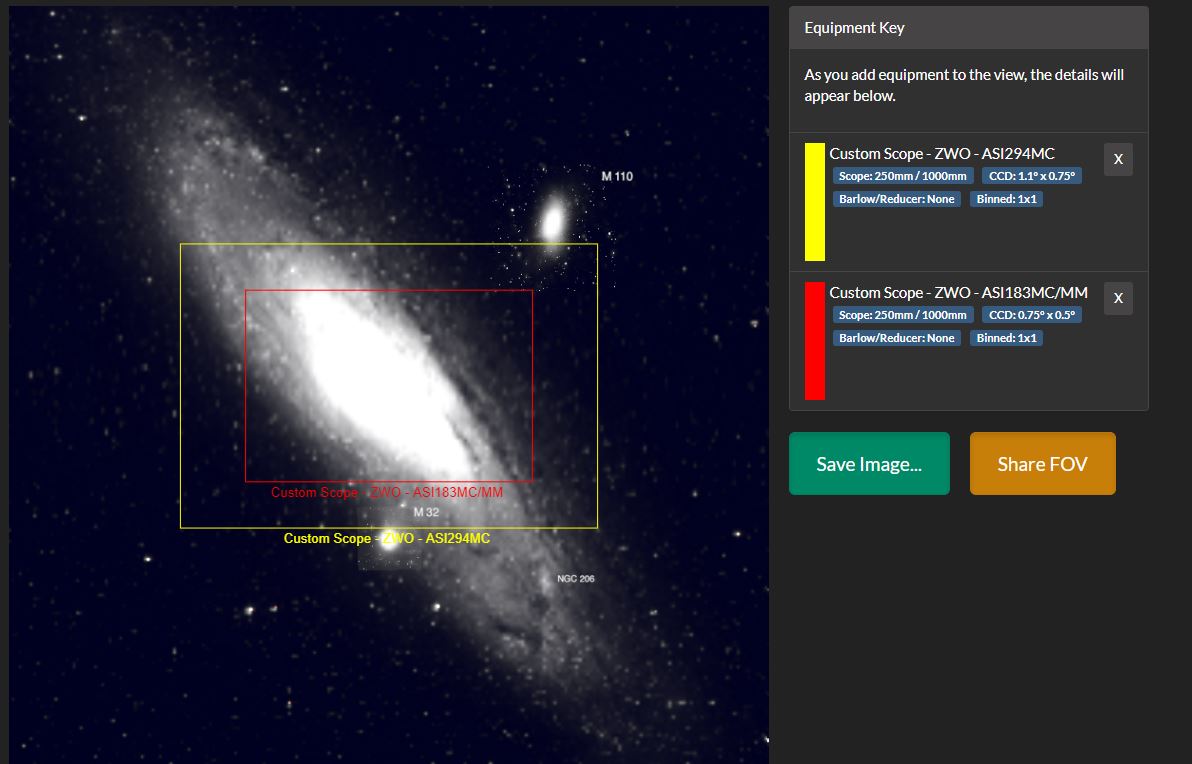Select the Scope badge under the ASI183MC/MM entry

(x=902, y=315)
